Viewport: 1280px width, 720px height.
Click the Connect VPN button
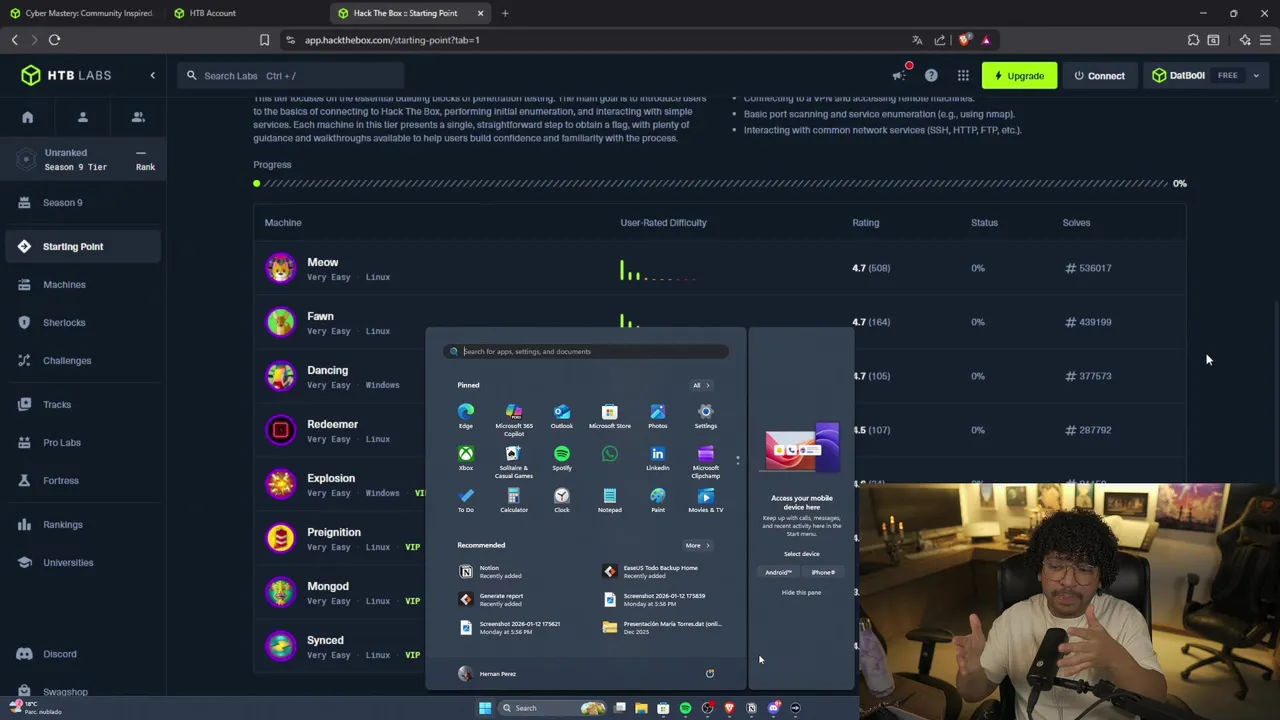pos(1099,76)
